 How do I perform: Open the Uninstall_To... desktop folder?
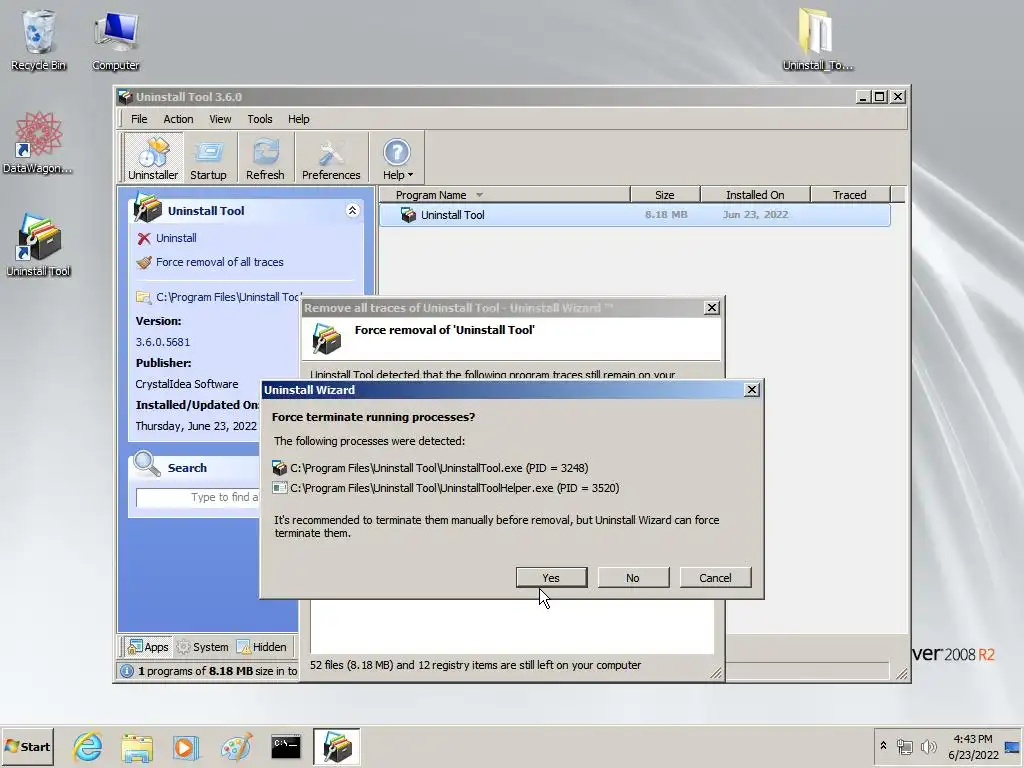tap(818, 40)
